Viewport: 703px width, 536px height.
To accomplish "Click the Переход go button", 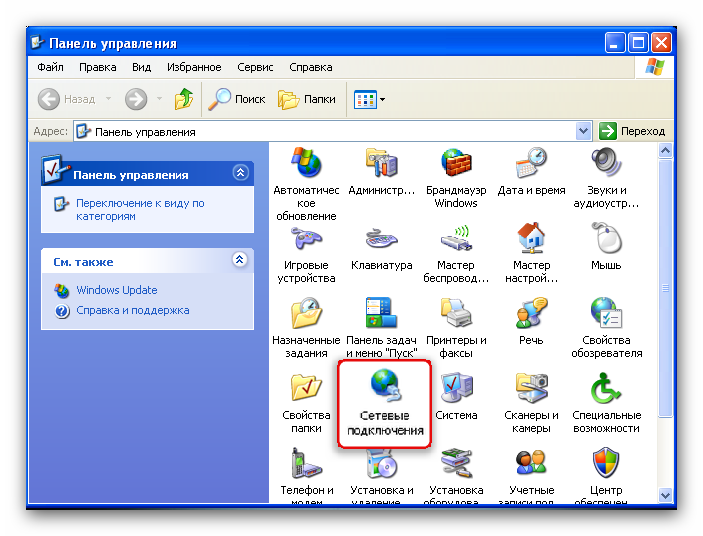I will [x=632, y=131].
